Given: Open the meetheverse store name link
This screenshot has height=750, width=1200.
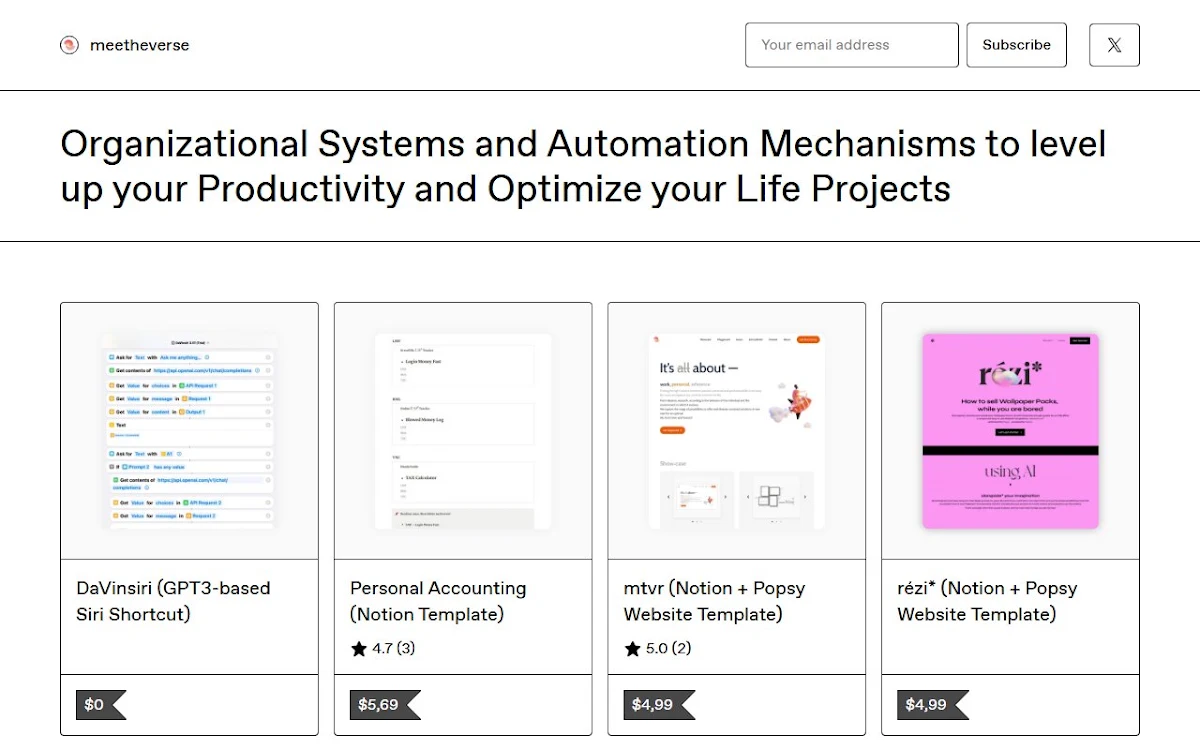Looking at the screenshot, I should coord(139,45).
